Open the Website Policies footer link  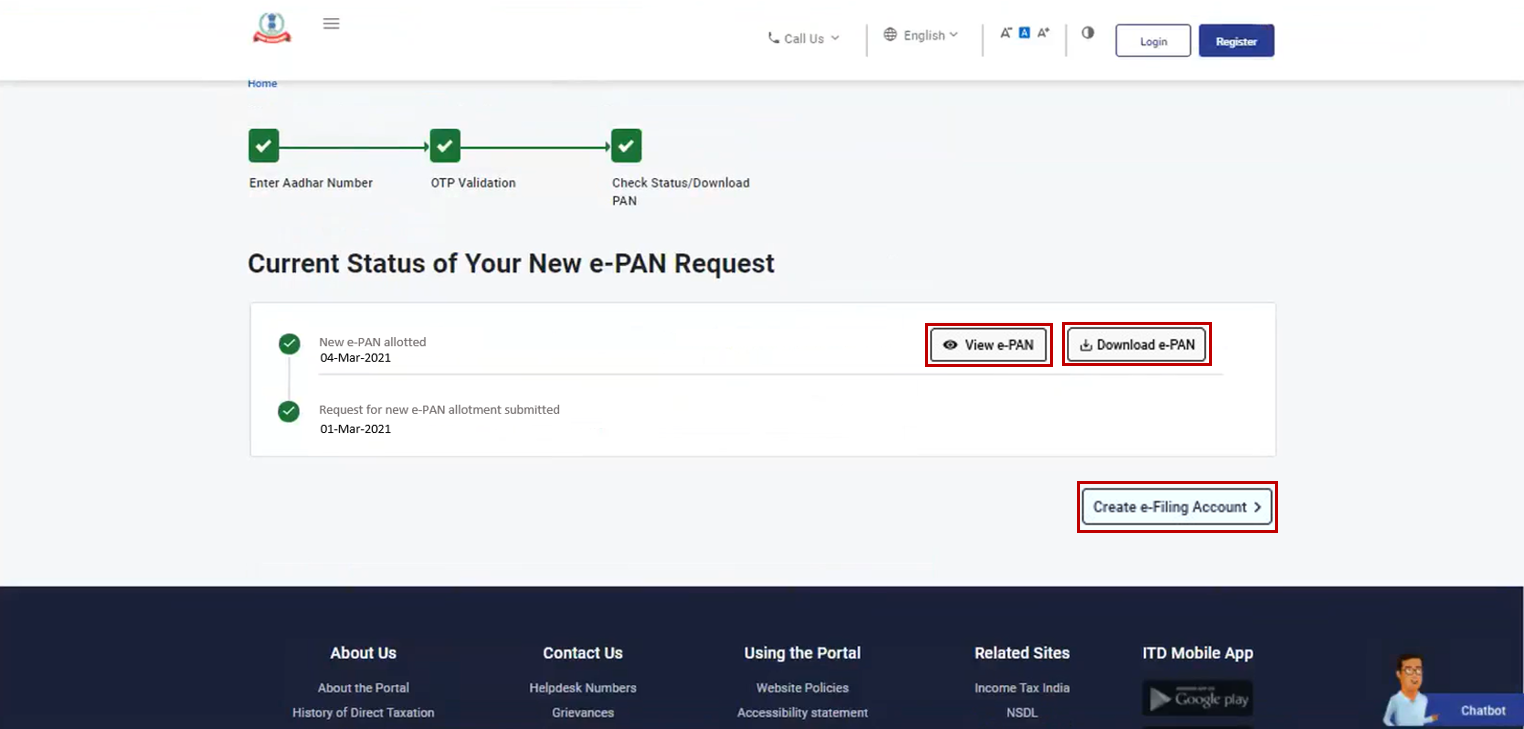pos(802,688)
